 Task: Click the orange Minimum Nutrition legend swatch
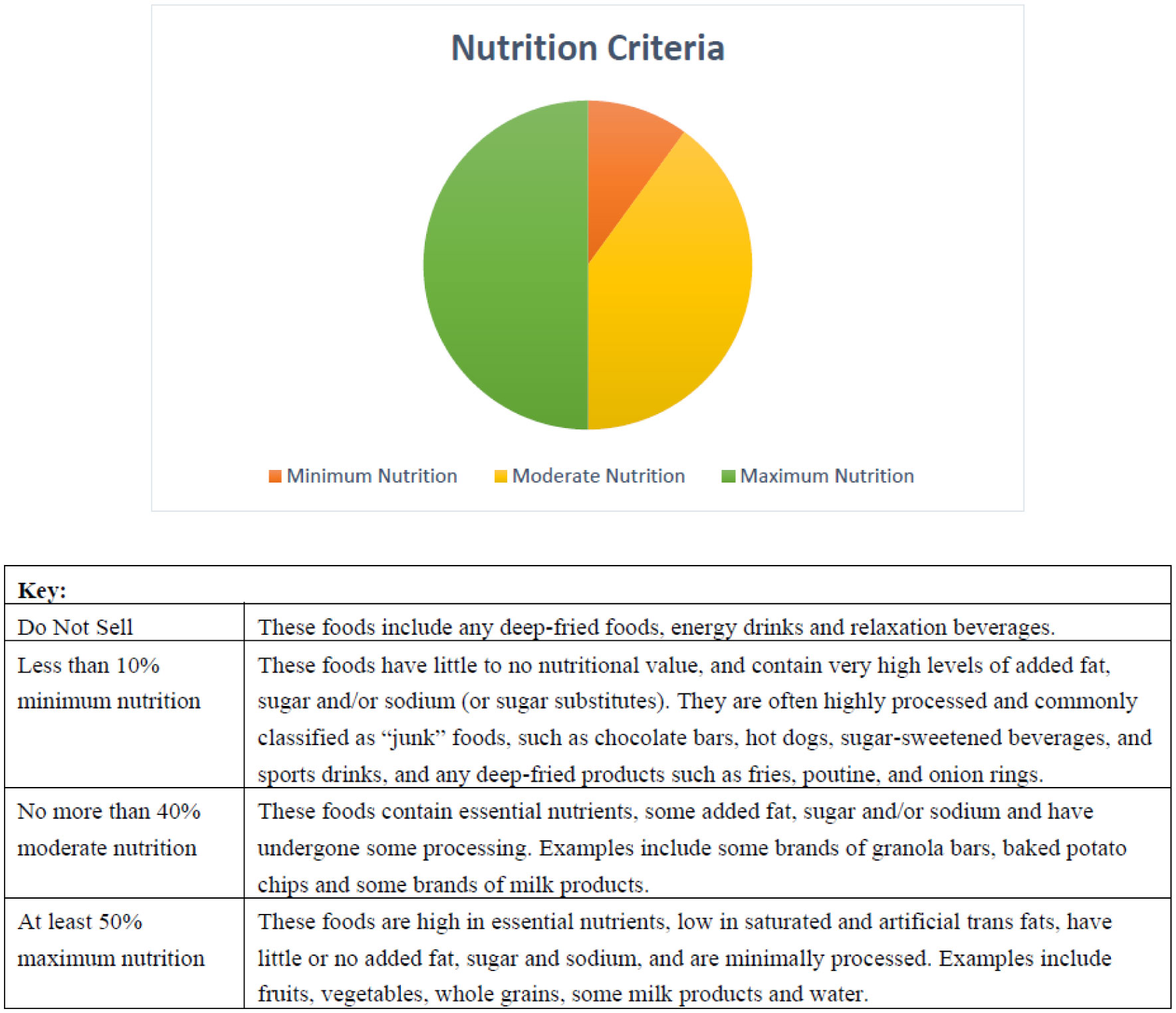275,476
